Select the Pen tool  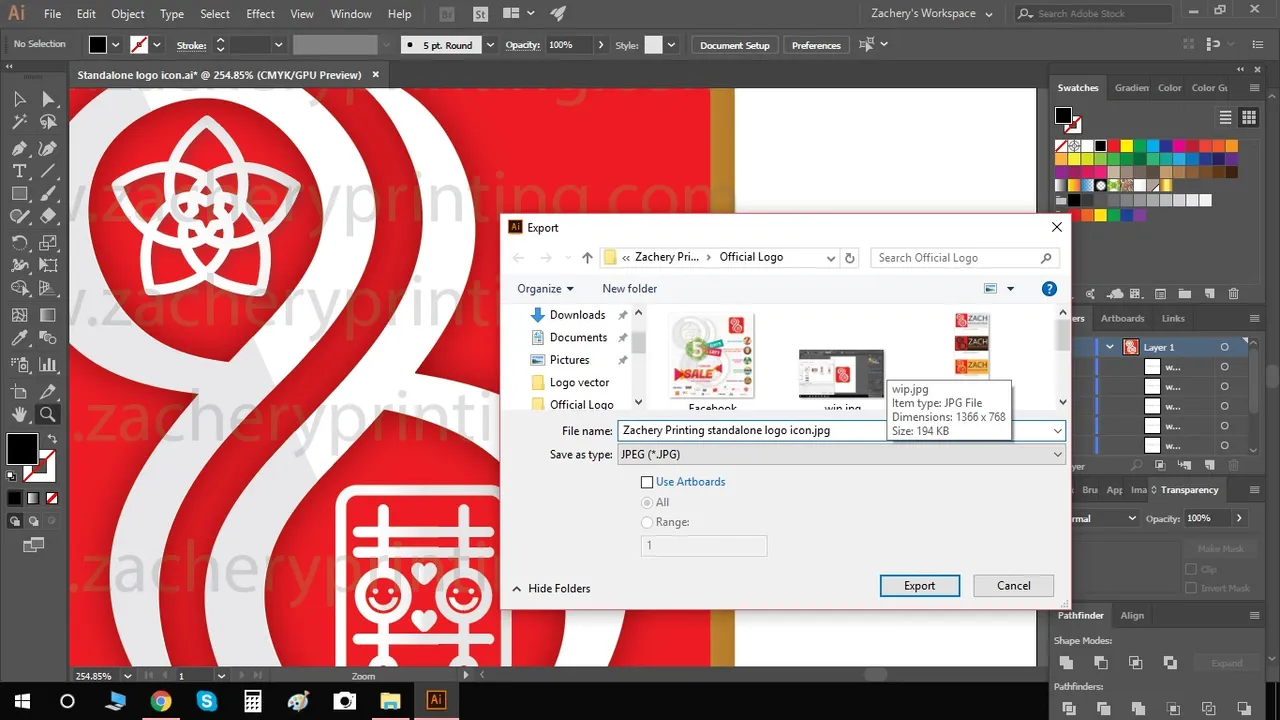click(x=19, y=148)
